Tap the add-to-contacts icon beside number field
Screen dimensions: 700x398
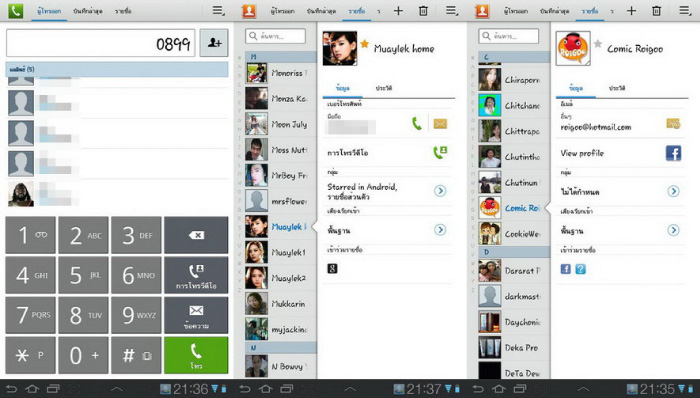tap(214, 43)
